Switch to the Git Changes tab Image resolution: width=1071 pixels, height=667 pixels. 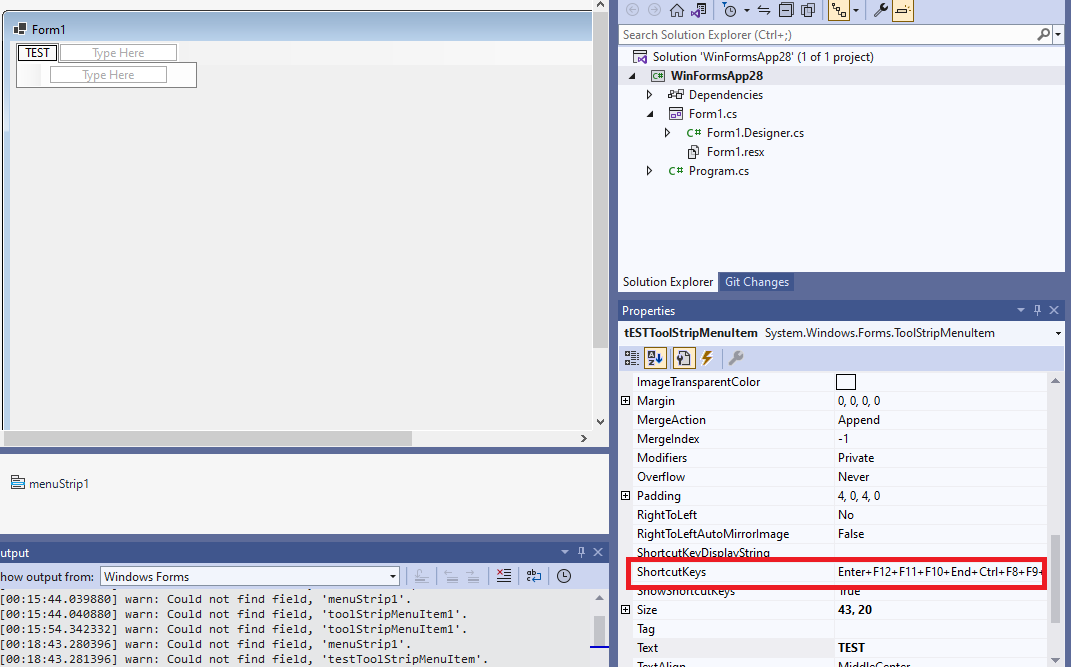(756, 282)
